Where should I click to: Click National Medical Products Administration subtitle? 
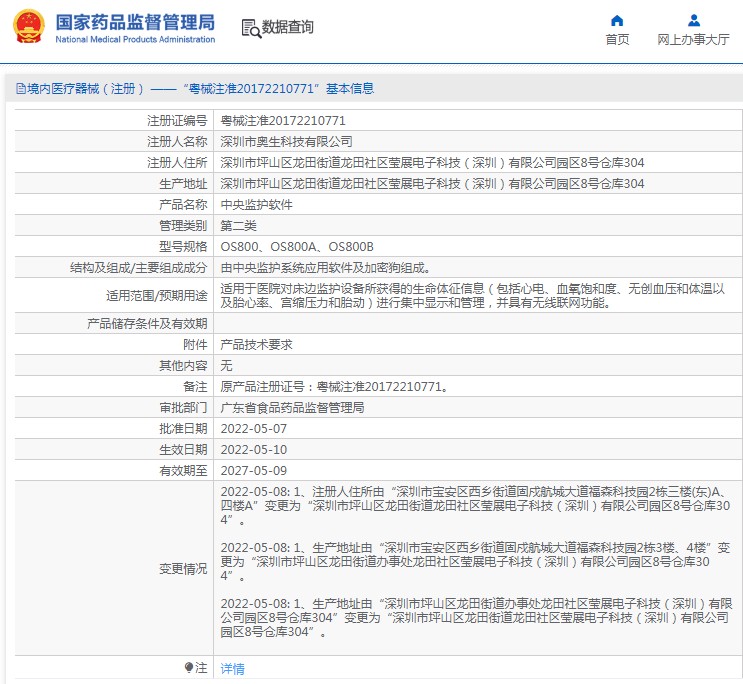[x=135, y=39]
